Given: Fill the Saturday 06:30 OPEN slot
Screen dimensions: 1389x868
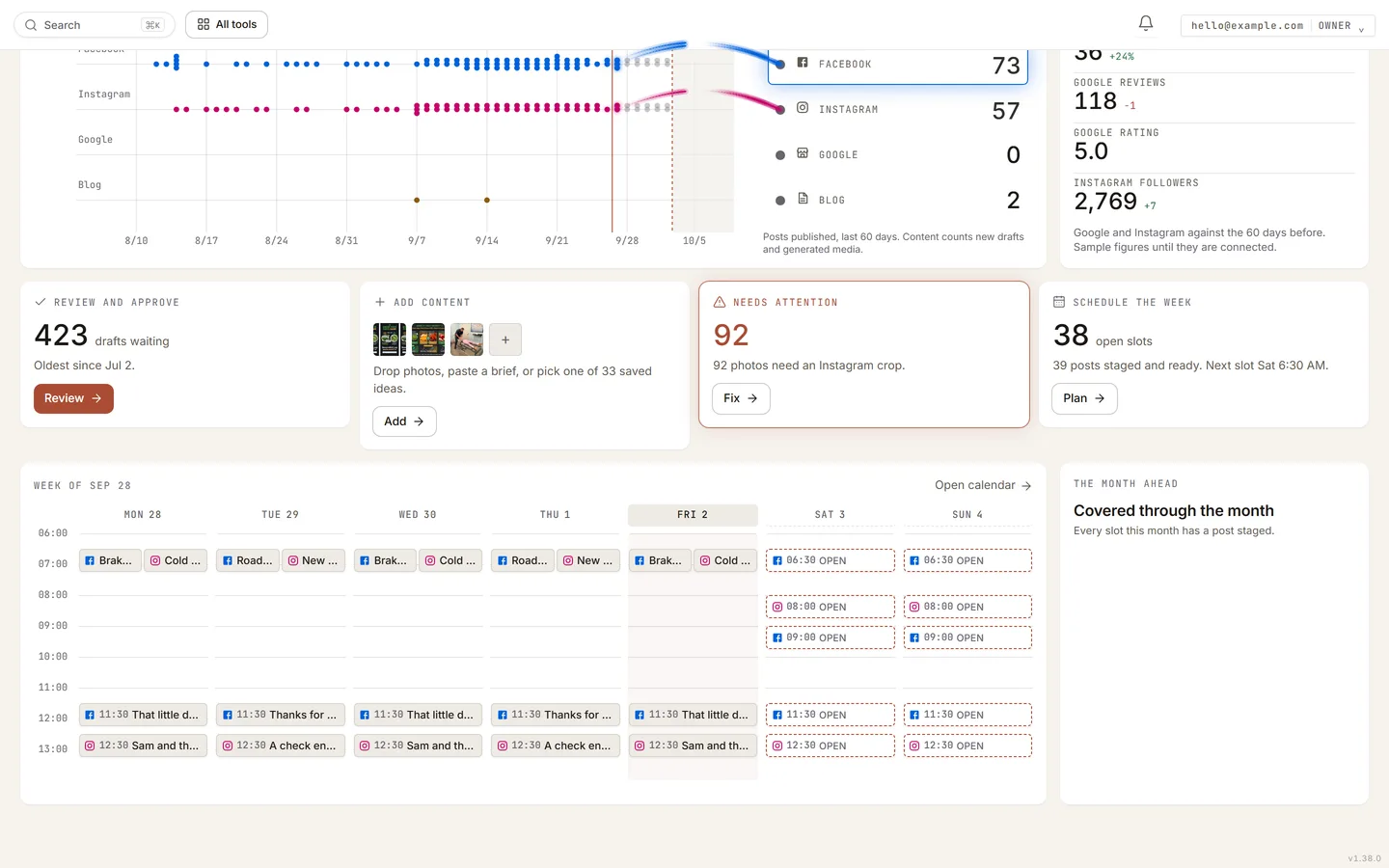Looking at the screenshot, I should [x=831, y=560].
